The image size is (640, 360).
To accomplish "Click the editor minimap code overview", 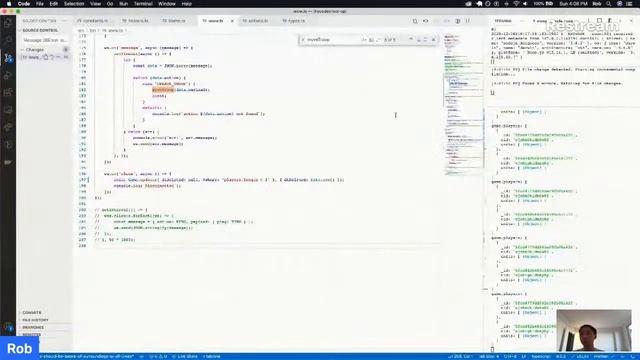I will point(462,105).
